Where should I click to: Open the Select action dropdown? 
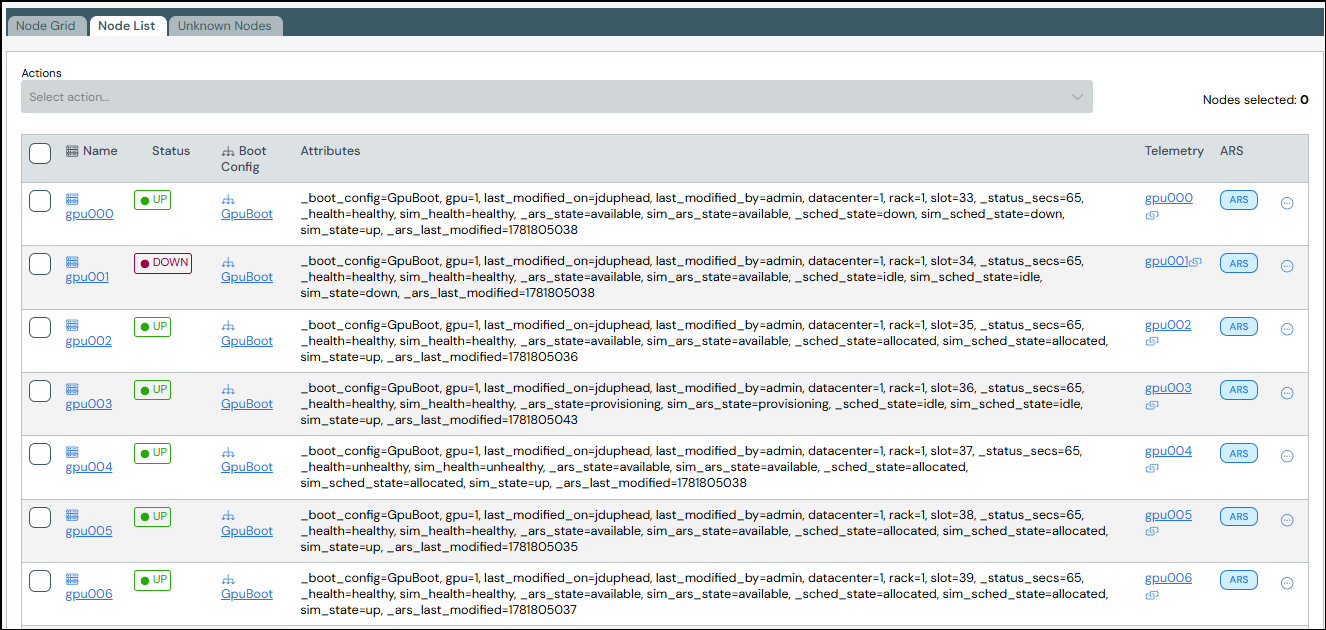click(x=557, y=97)
